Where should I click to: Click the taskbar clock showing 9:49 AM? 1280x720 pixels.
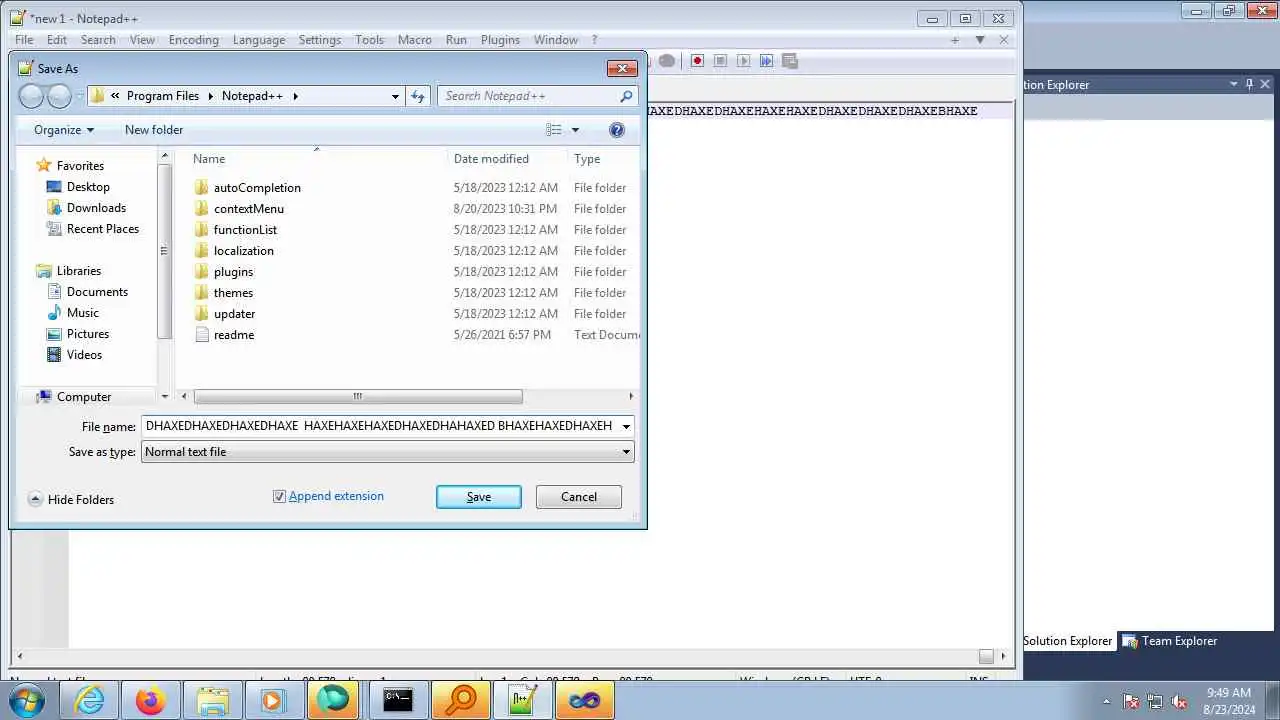pyautogui.click(x=1229, y=693)
